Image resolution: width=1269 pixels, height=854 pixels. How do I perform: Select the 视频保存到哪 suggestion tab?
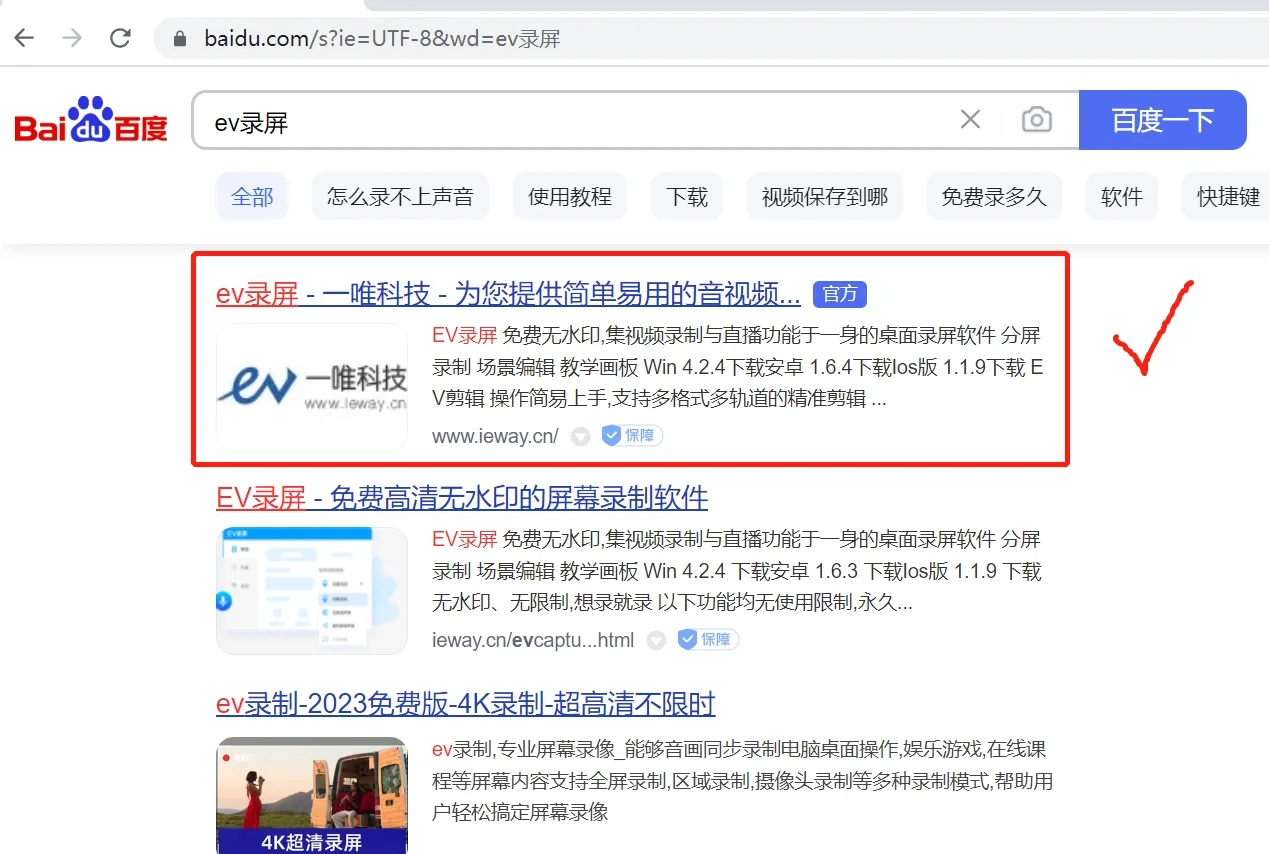coord(825,197)
